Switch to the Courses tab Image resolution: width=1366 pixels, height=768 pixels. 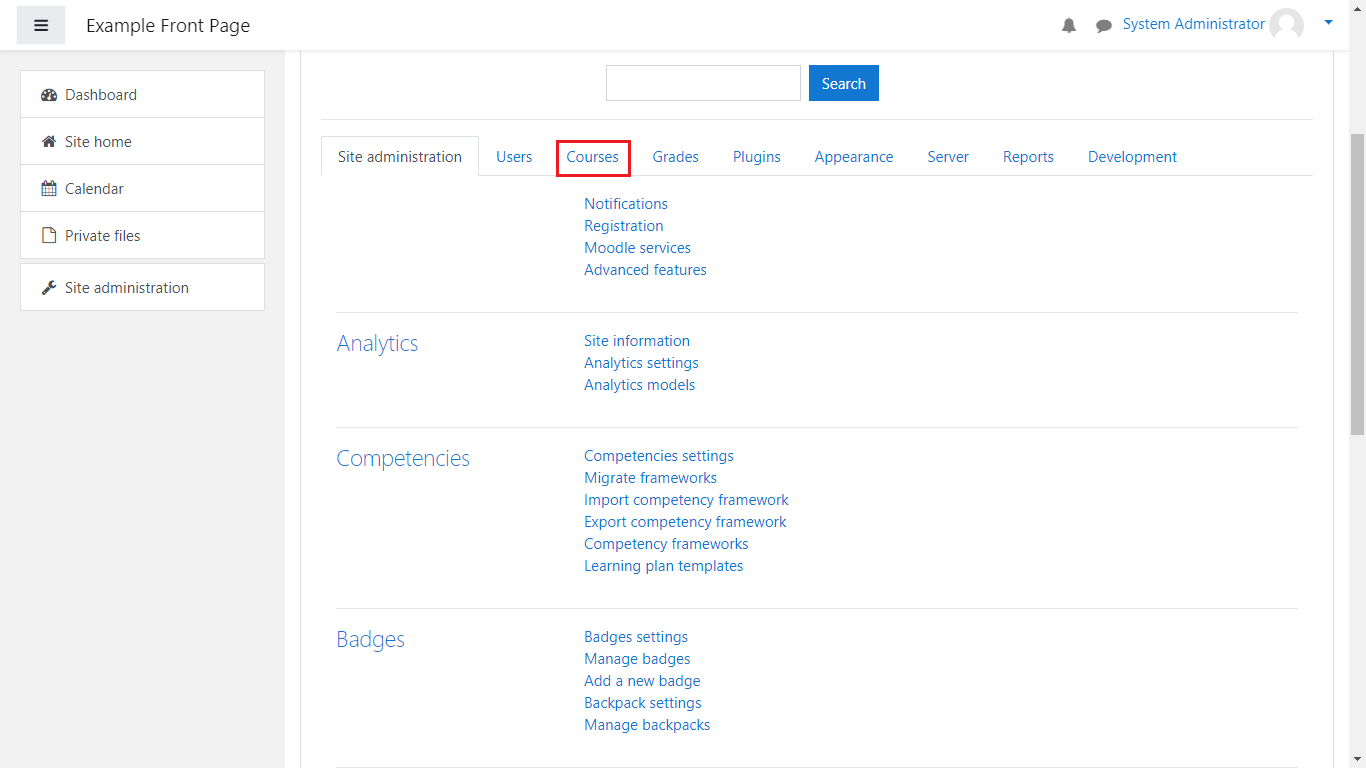point(592,157)
